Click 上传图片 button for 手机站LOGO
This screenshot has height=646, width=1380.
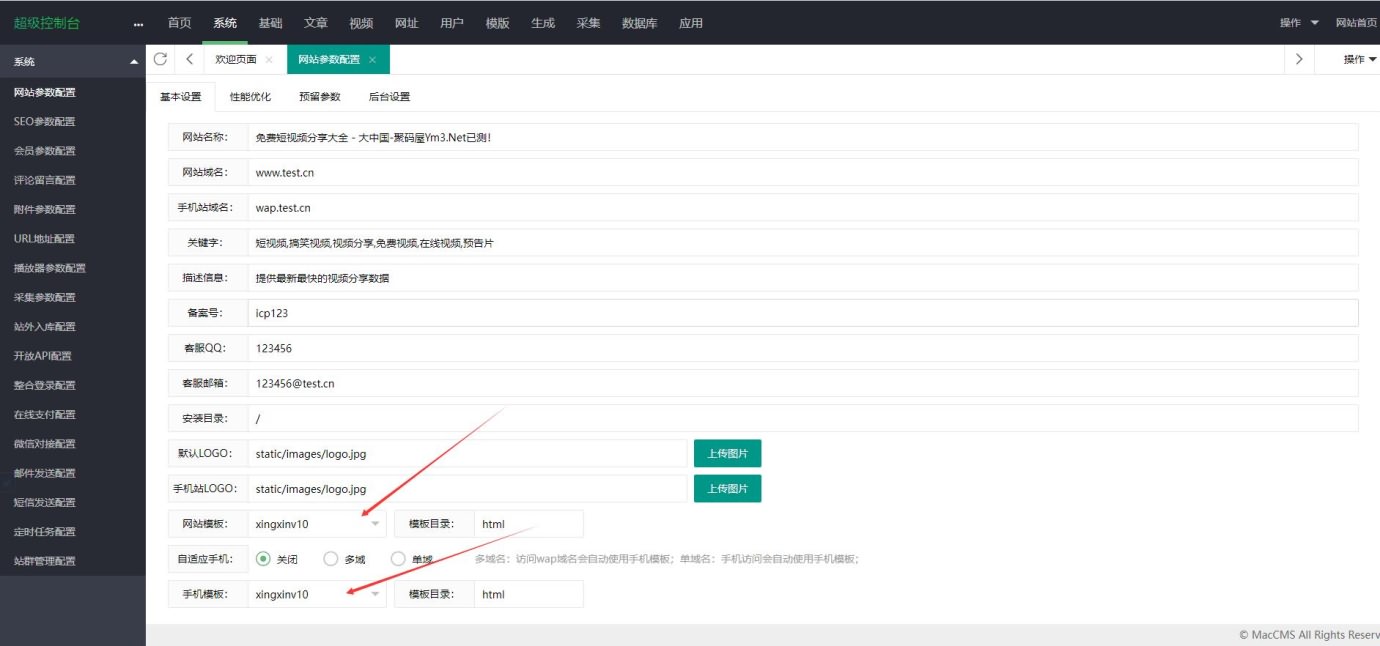(x=728, y=489)
